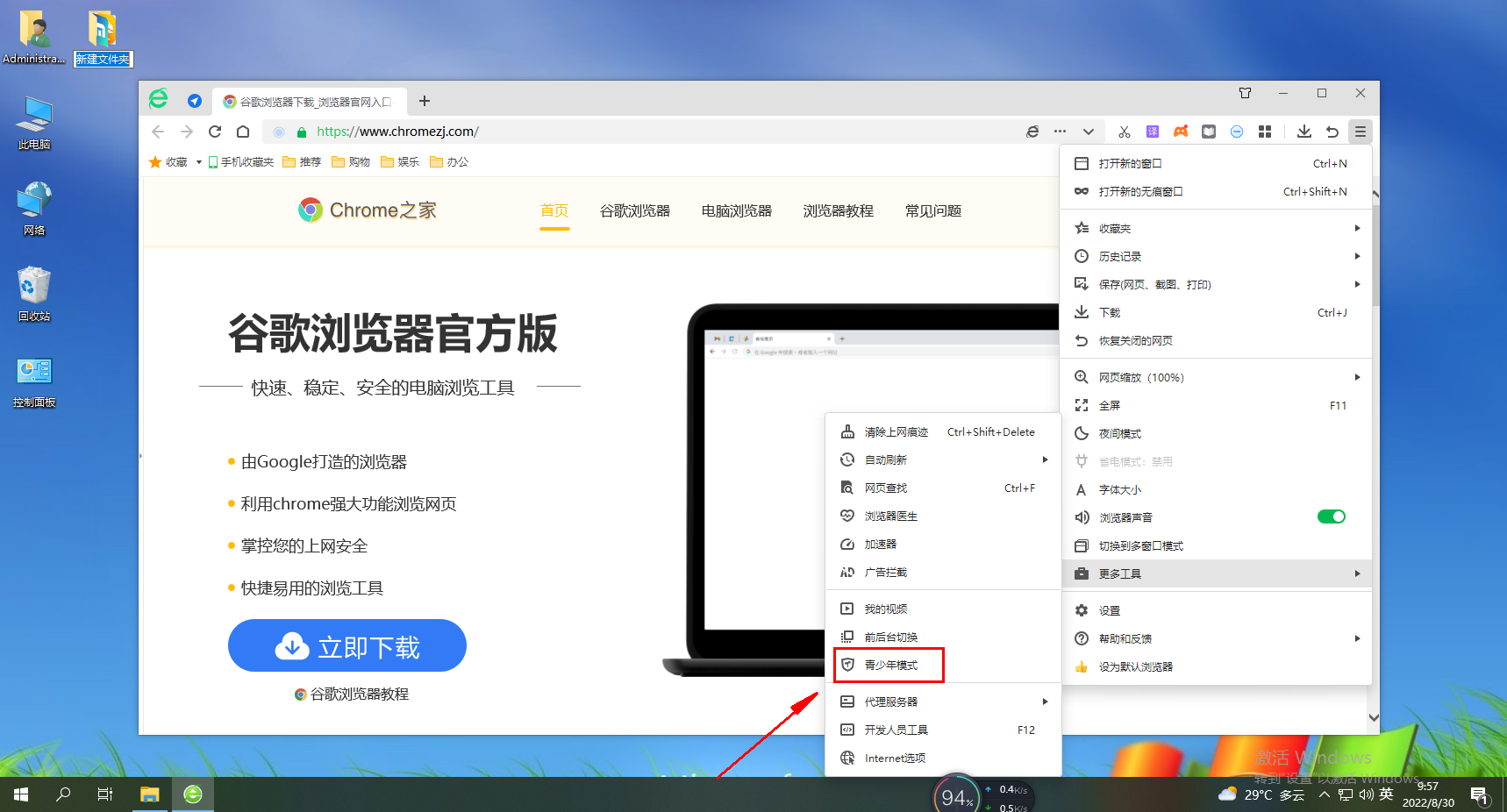This screenshot has width=1507, height=812.
Task: Open the hamburger main menu icon
Action: pyautogui.click(x=1361, y=132)
